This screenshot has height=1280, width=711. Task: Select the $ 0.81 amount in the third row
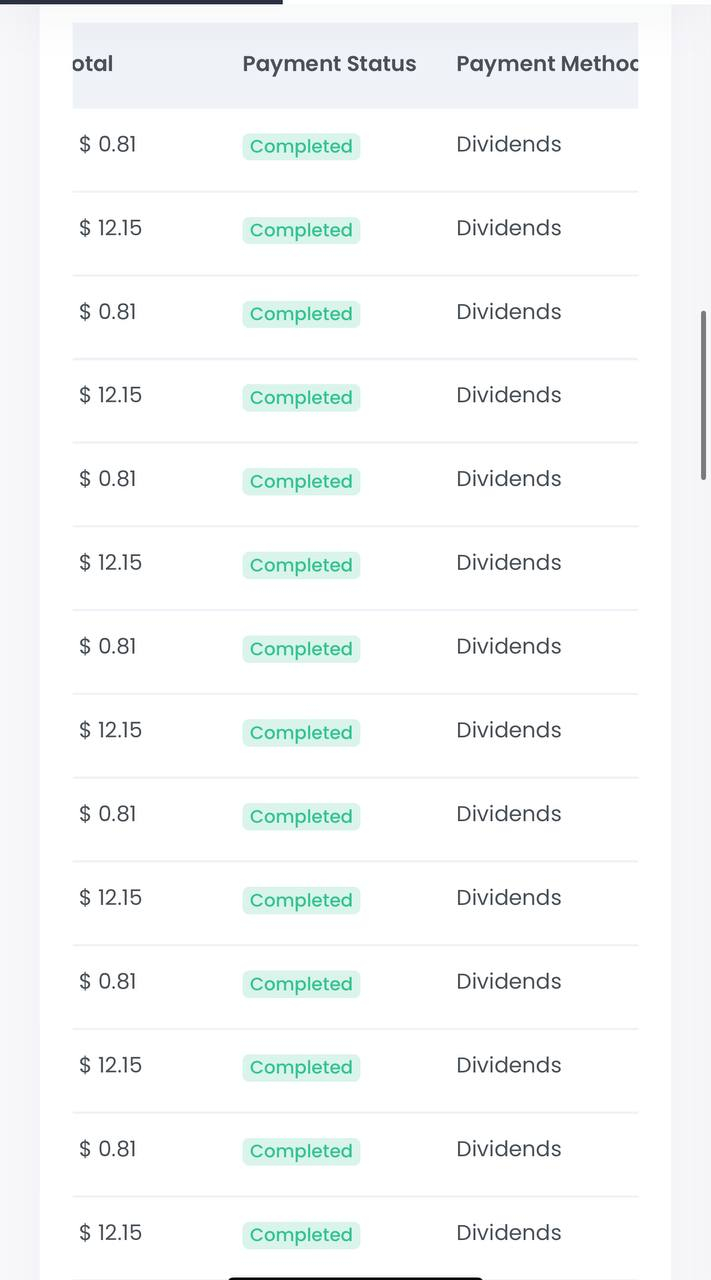click(108, 312)
